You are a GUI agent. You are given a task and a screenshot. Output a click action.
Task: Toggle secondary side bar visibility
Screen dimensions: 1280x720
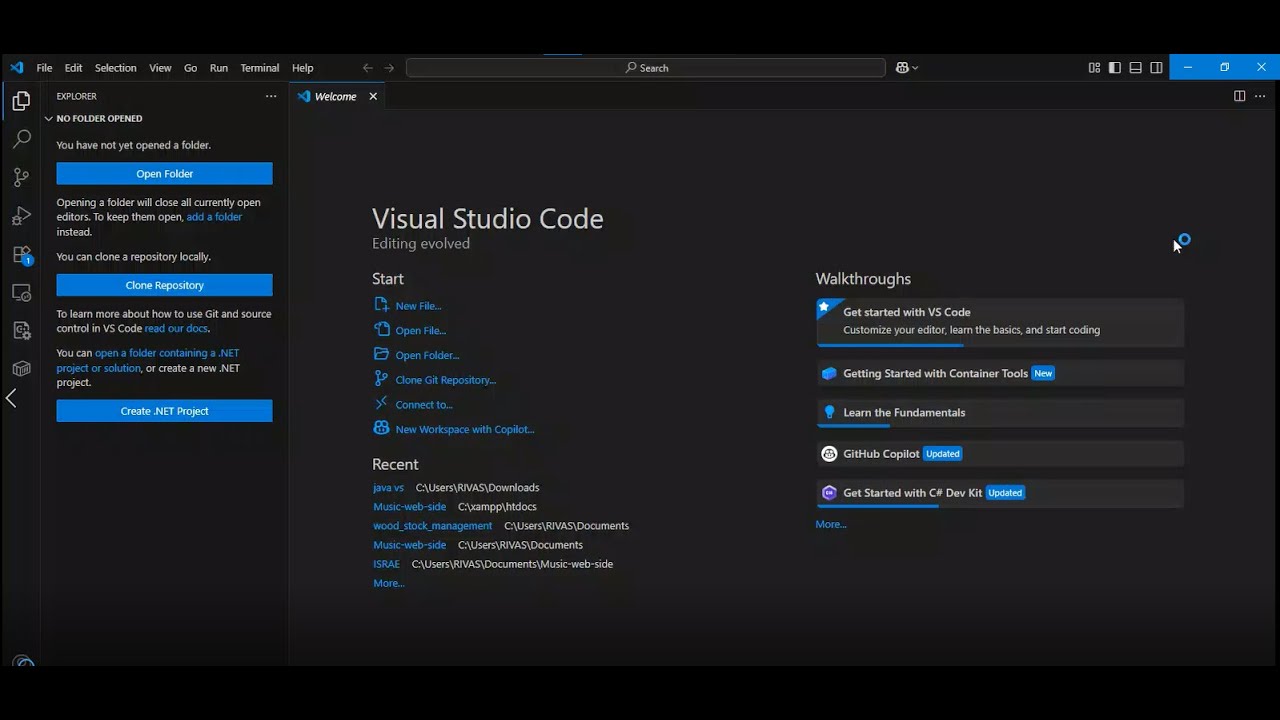click(x=1157, y=68)
